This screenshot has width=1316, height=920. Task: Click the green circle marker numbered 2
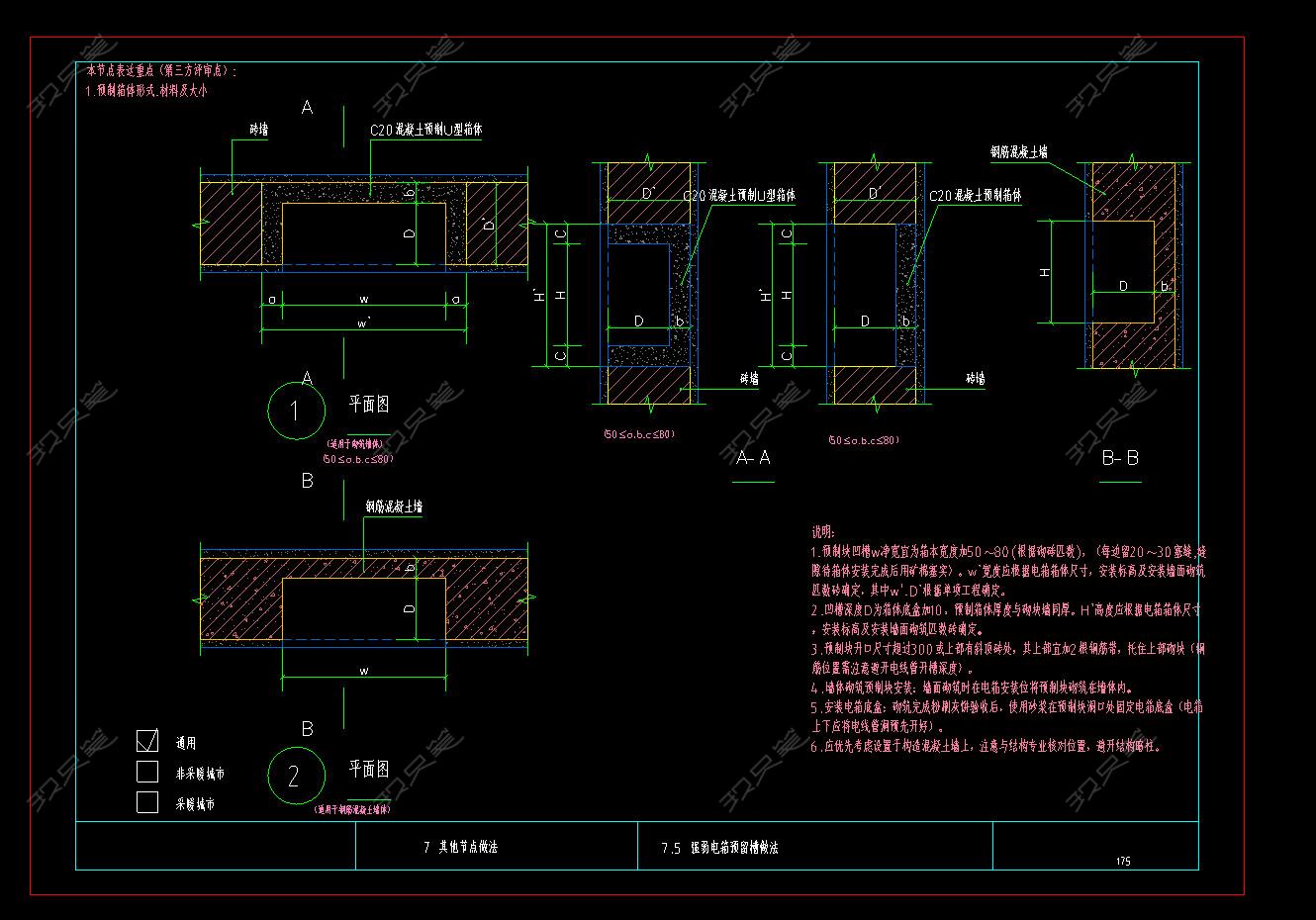point(296,776)
